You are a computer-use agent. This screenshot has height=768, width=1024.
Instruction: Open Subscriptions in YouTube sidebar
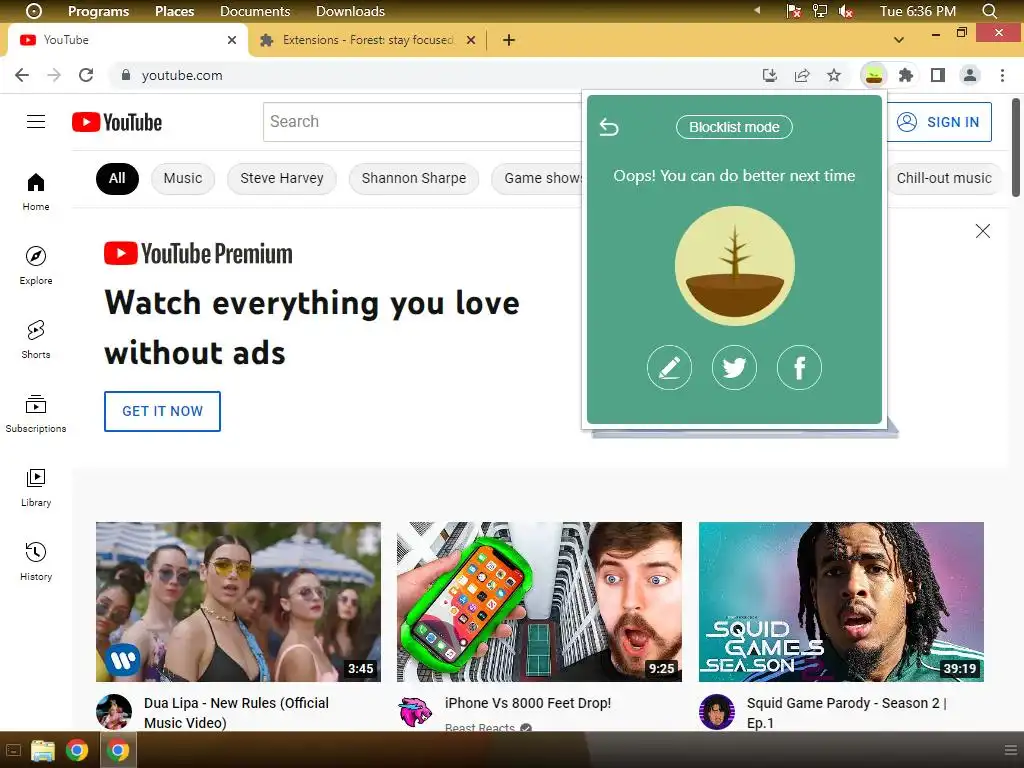[x=36, y=413]
